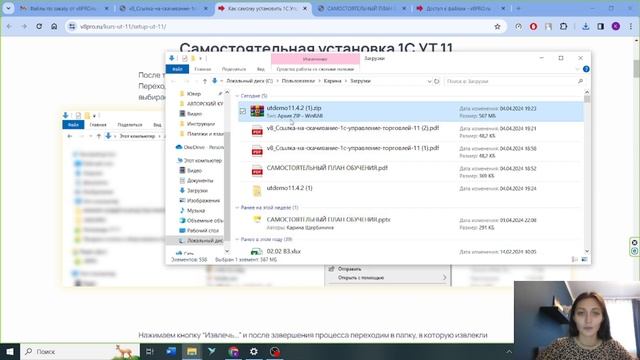The width and height of the screenshot is (640, 360).
Task: Open the Главная ribbon tab in front Explorer
Action: pyautogui.click(x=203, y=69)
